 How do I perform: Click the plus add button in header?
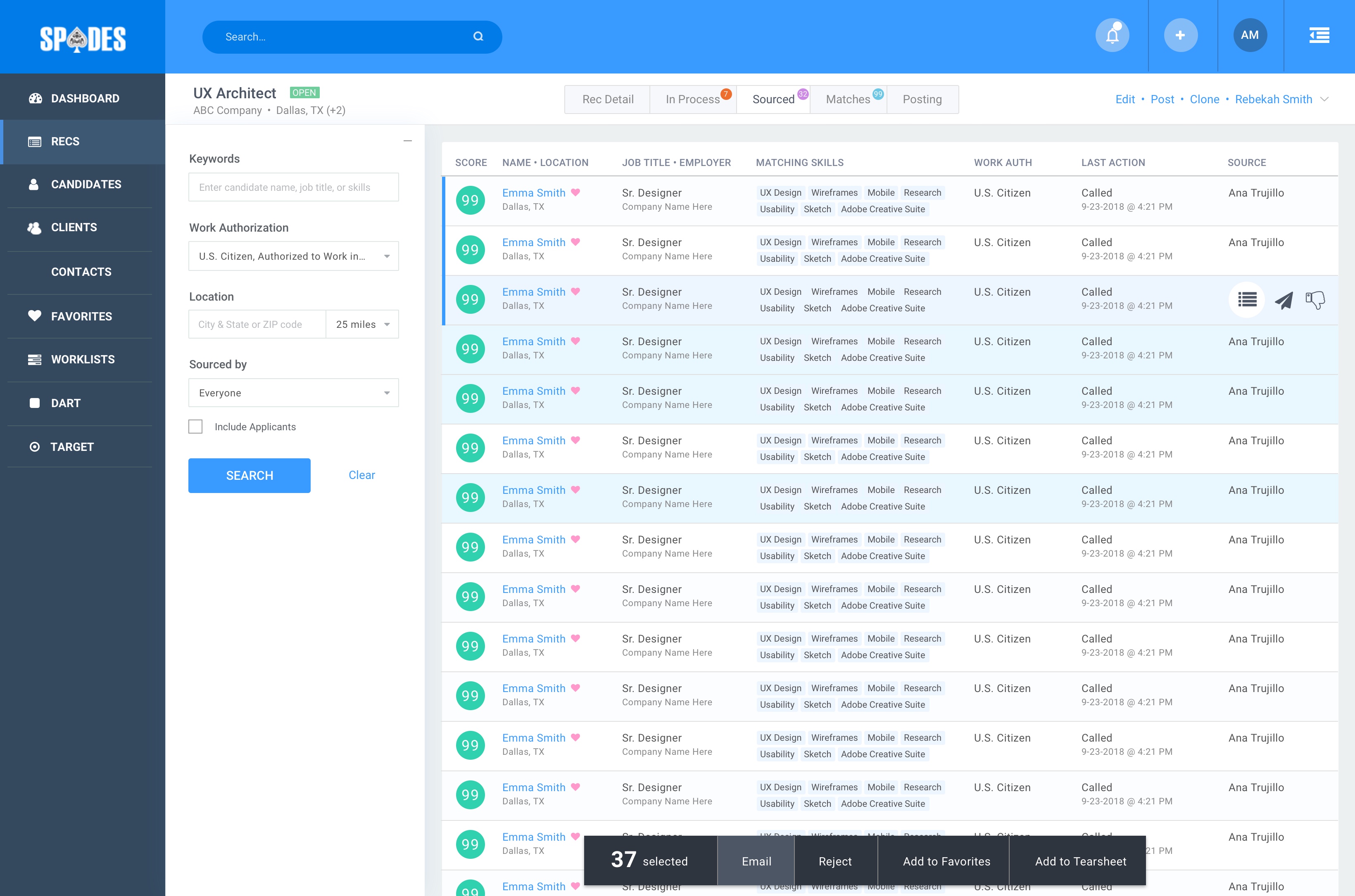(x=1180, y=36)
